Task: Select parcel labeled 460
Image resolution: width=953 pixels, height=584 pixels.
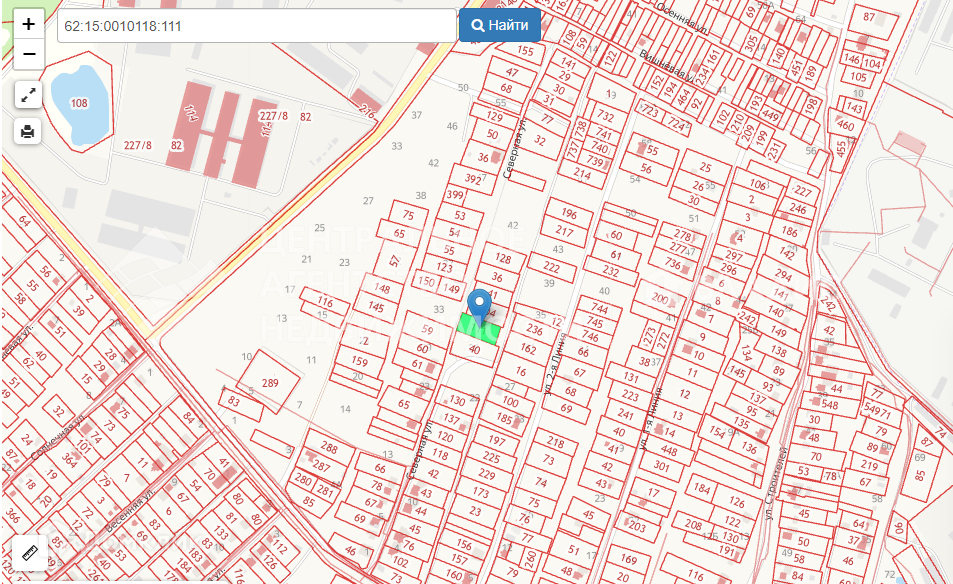Action: [845, 126]
